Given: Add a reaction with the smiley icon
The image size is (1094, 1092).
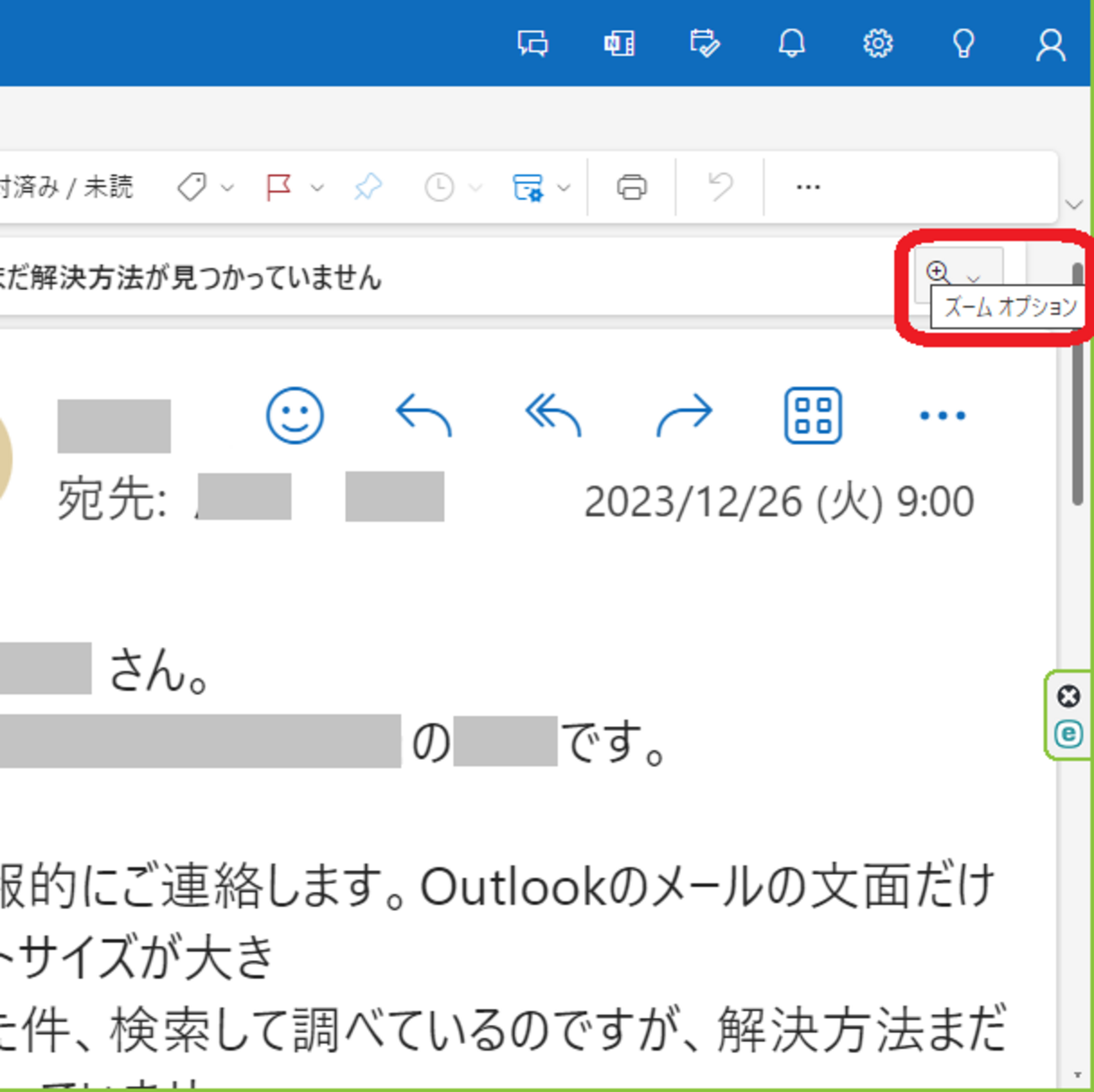Looking at the screenshot, I should tap(295, 415).
